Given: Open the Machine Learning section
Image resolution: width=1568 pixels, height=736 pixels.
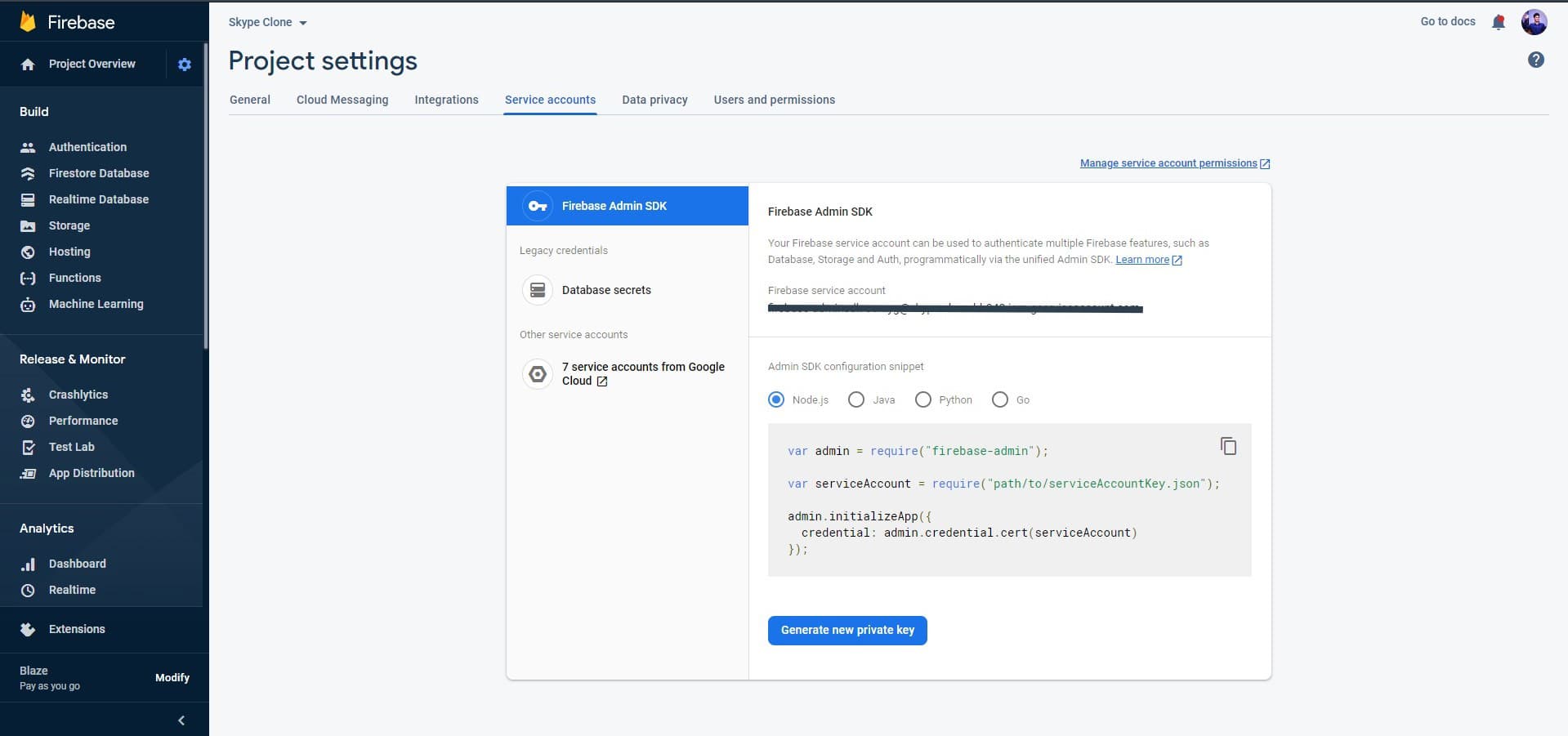Looking at the screenshot, I should pos(96,304).
